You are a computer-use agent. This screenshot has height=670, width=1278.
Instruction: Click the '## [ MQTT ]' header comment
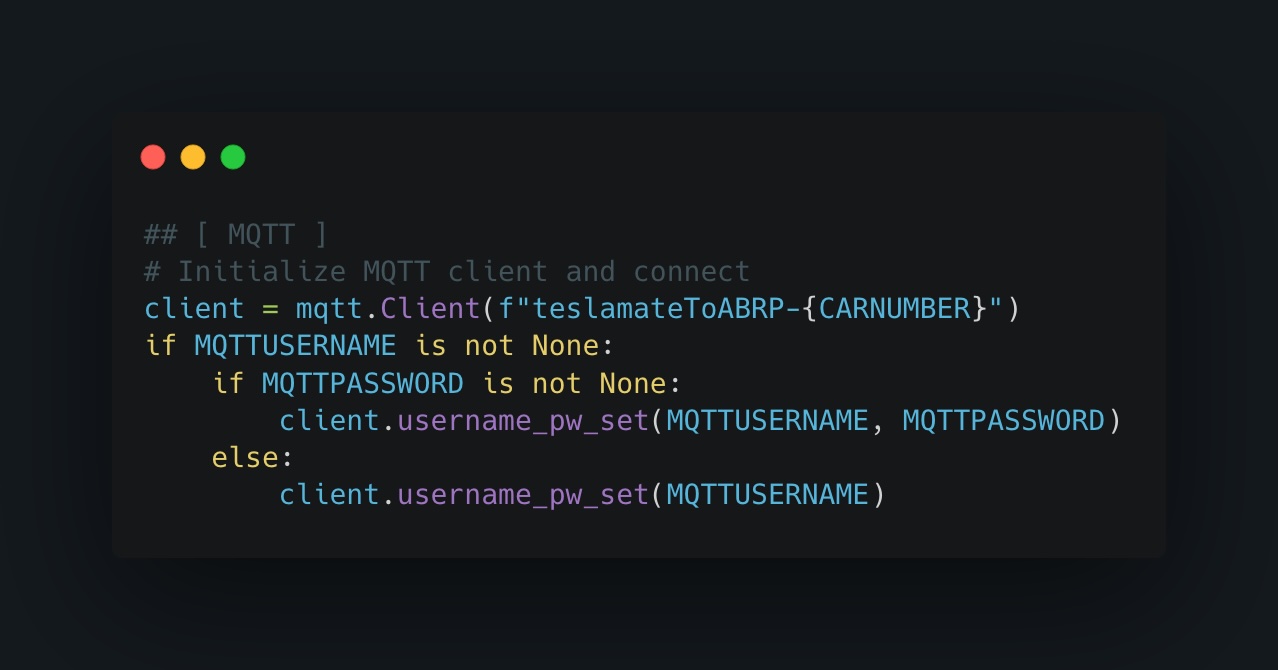point(236,234)
